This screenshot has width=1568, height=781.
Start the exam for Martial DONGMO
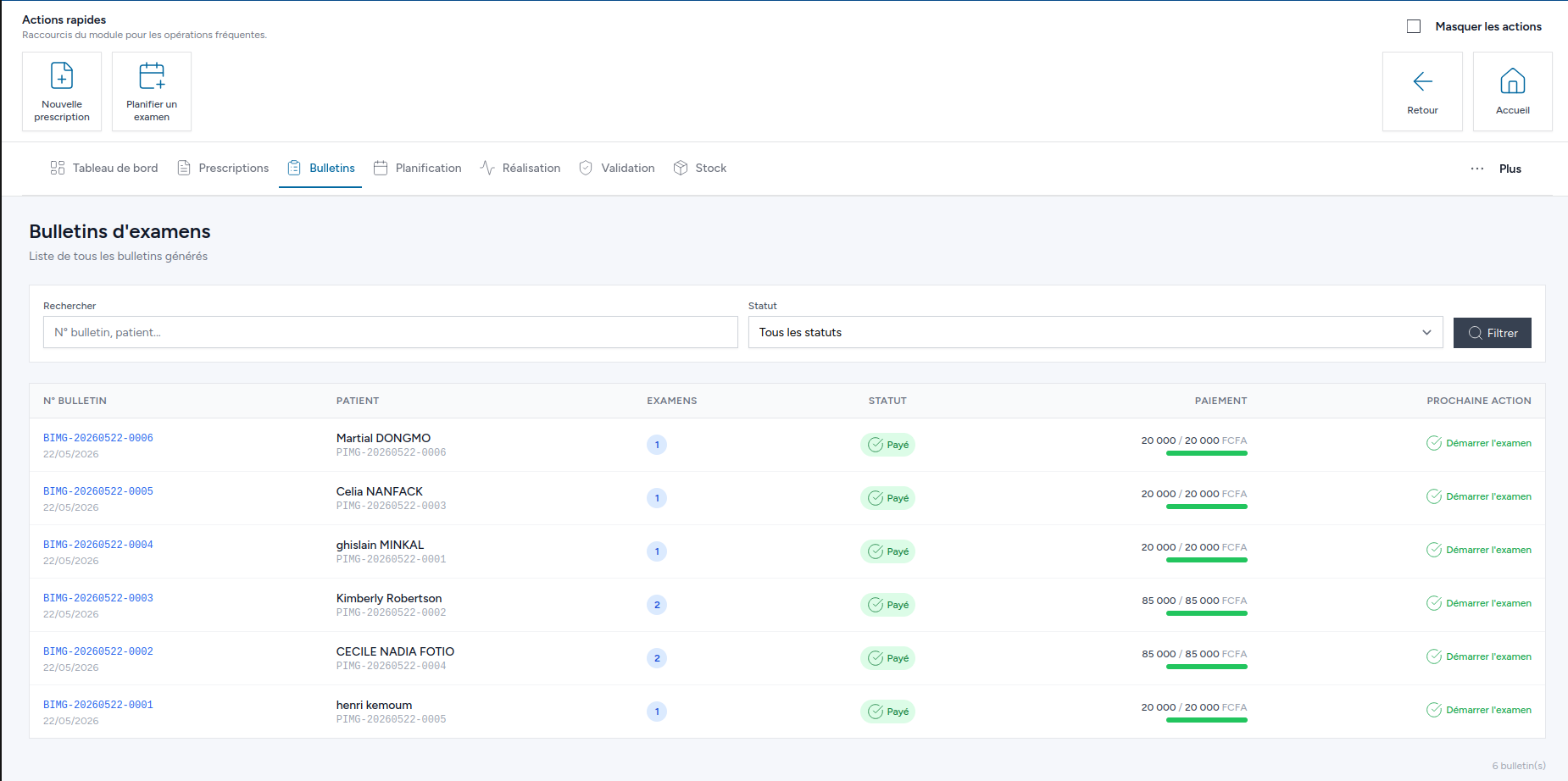click(1479, 443)
